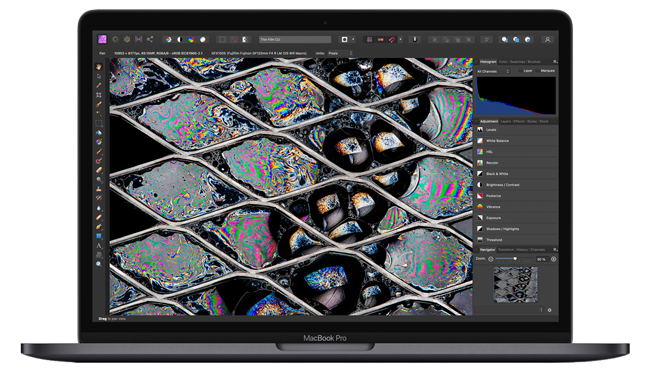Switch to the Export persona icon

point(150,39)
